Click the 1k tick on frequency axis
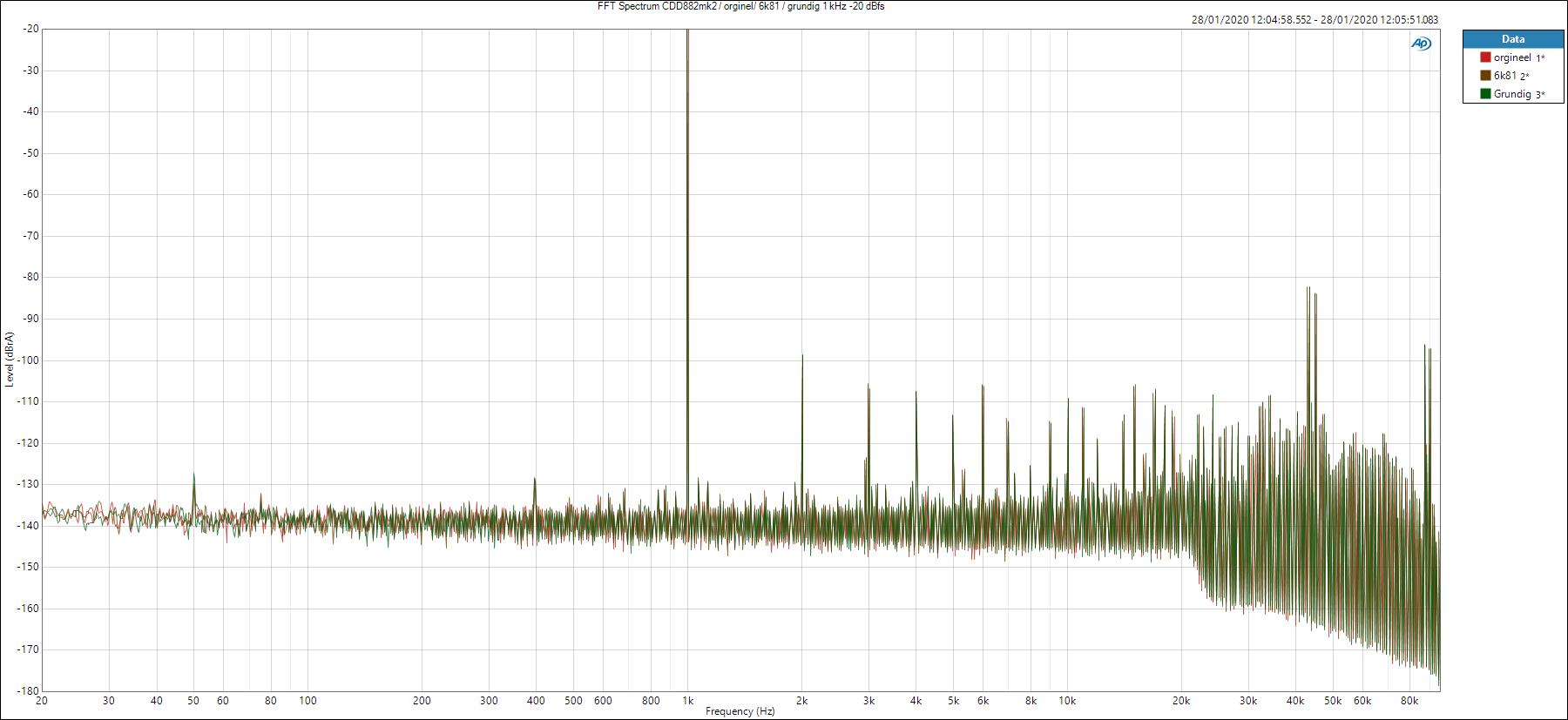This screenshot has height=720, width=1568. click(687, 700)
